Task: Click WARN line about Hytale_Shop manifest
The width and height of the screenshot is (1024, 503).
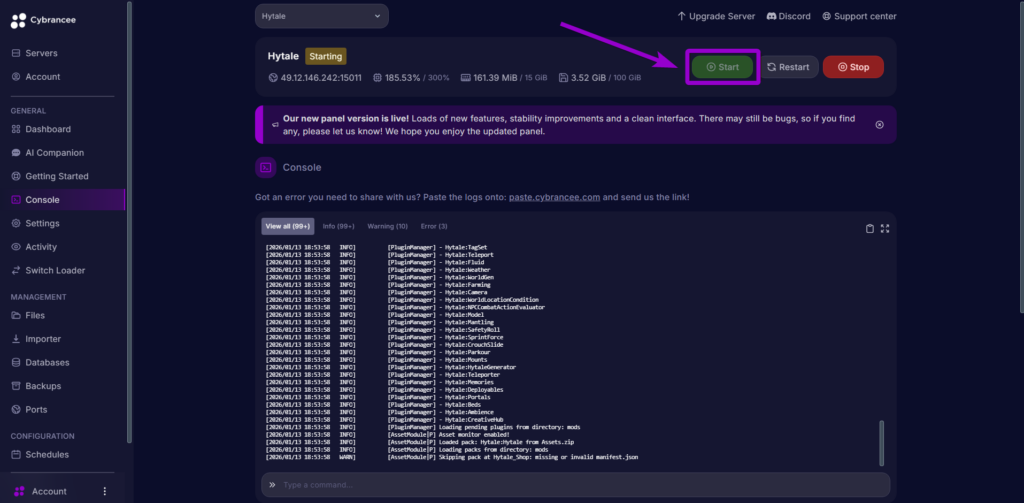Action: tap(452, 457)
